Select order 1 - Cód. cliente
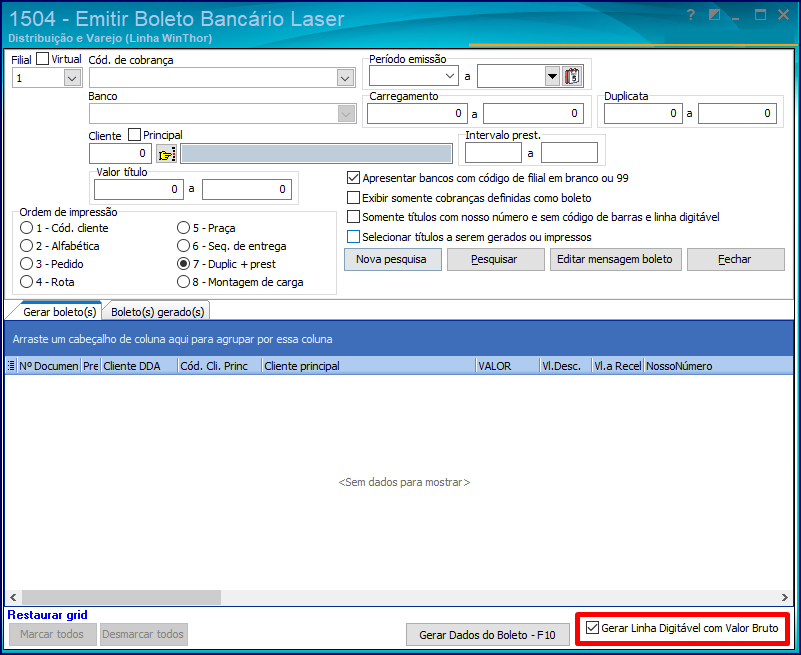Viewport: 801px width, 655px height. [x=27, y=228]
